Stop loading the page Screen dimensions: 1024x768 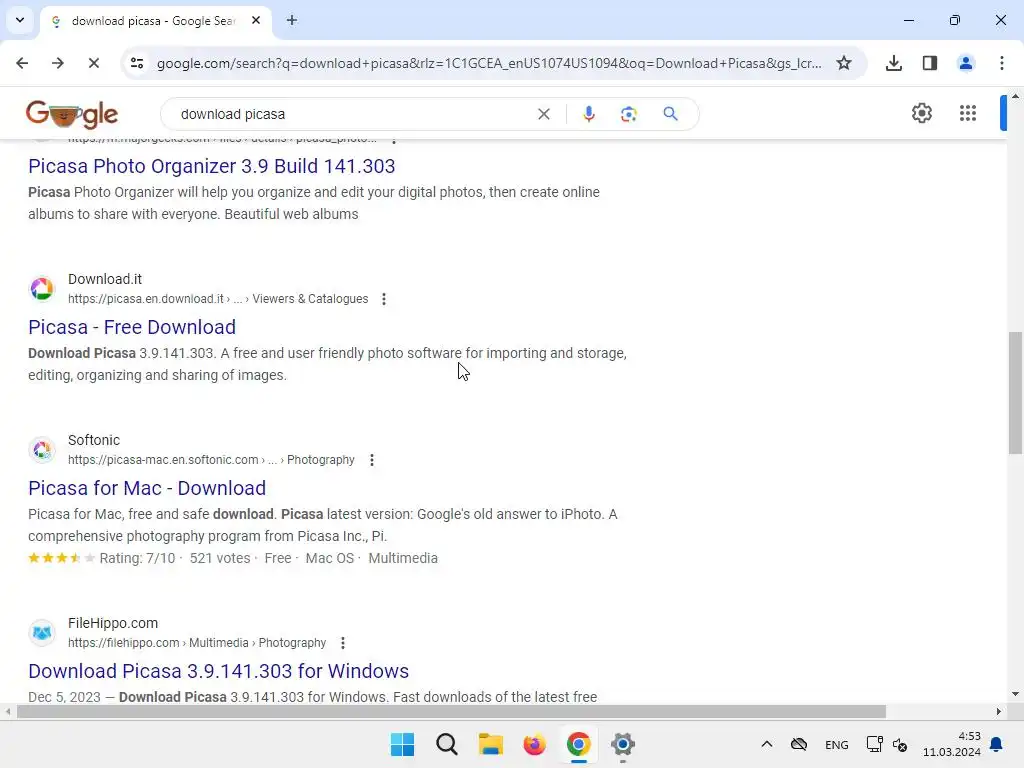pyautogui.click(x=93, y=63)
